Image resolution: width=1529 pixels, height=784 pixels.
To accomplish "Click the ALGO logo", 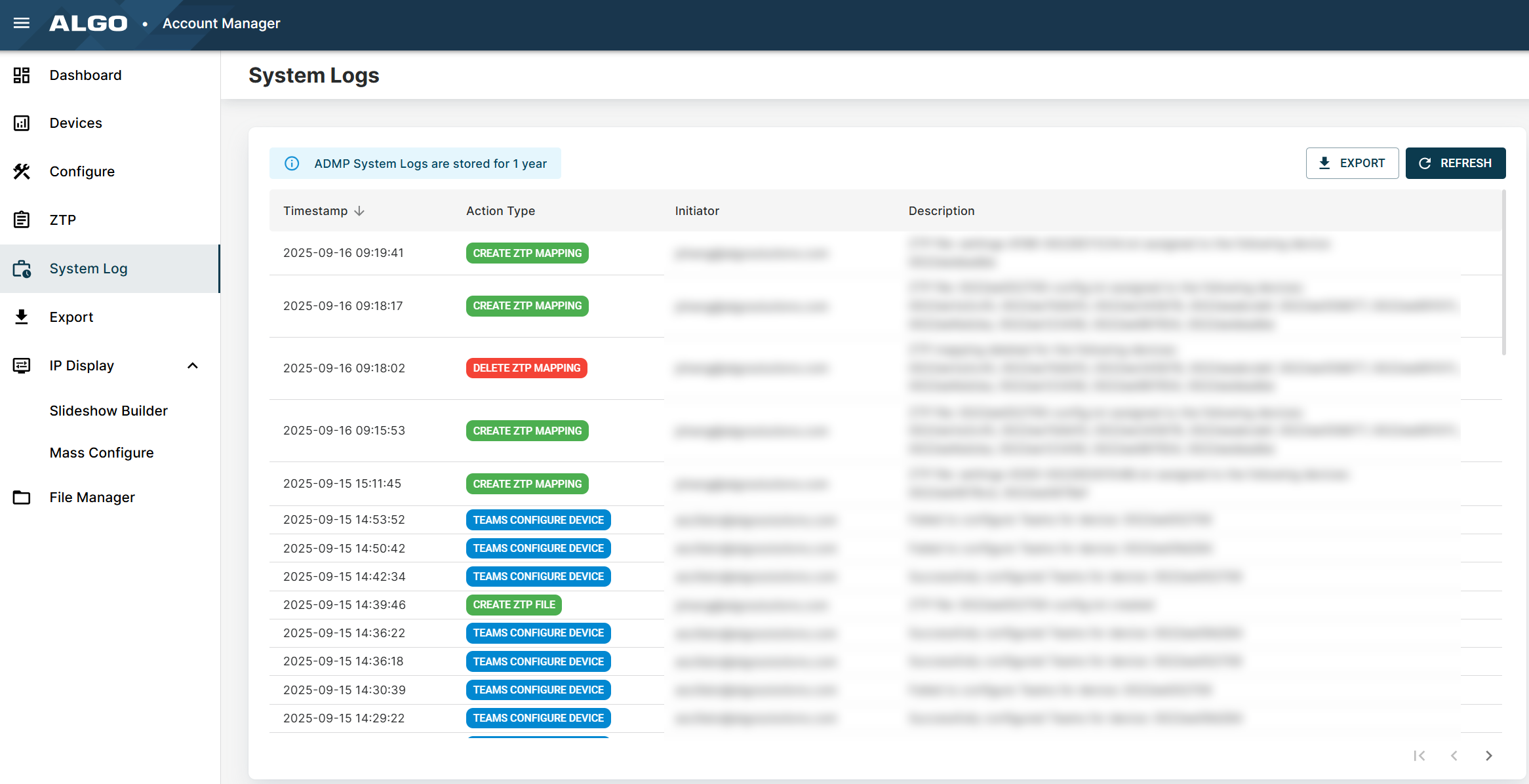I will [89, 24].
